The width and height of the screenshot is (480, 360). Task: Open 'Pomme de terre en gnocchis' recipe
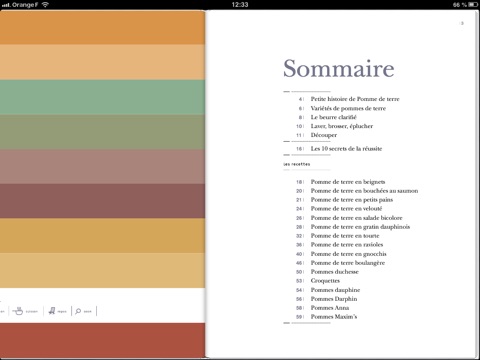coord(348,254)
